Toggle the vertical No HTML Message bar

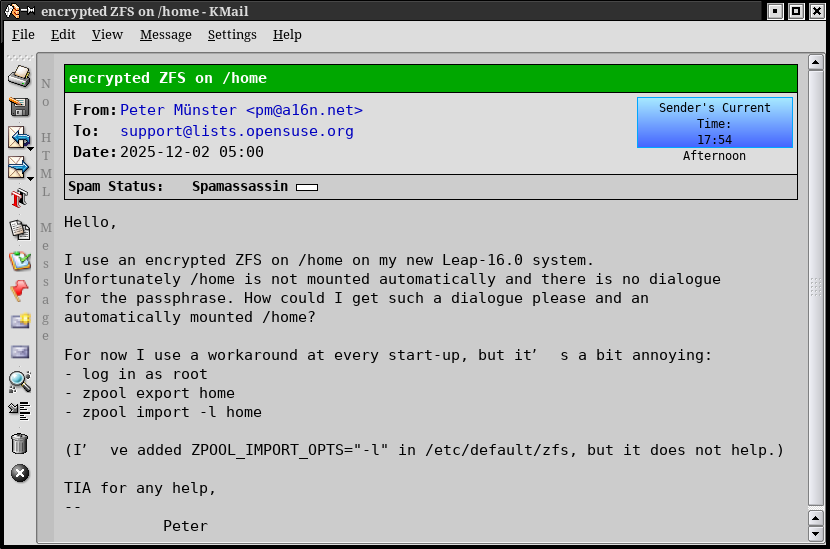click(x=46, y=298)
